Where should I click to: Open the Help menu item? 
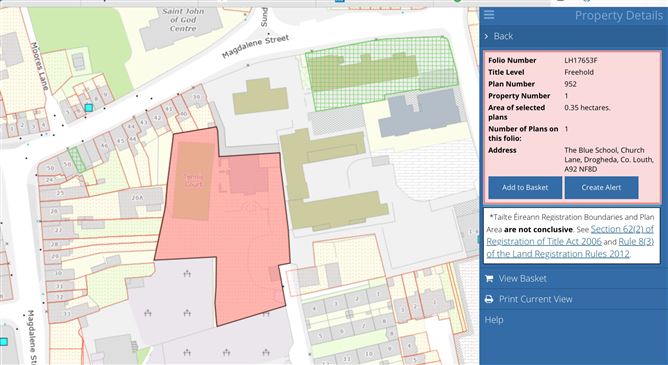pyautogui.click(x=494, y=320)
